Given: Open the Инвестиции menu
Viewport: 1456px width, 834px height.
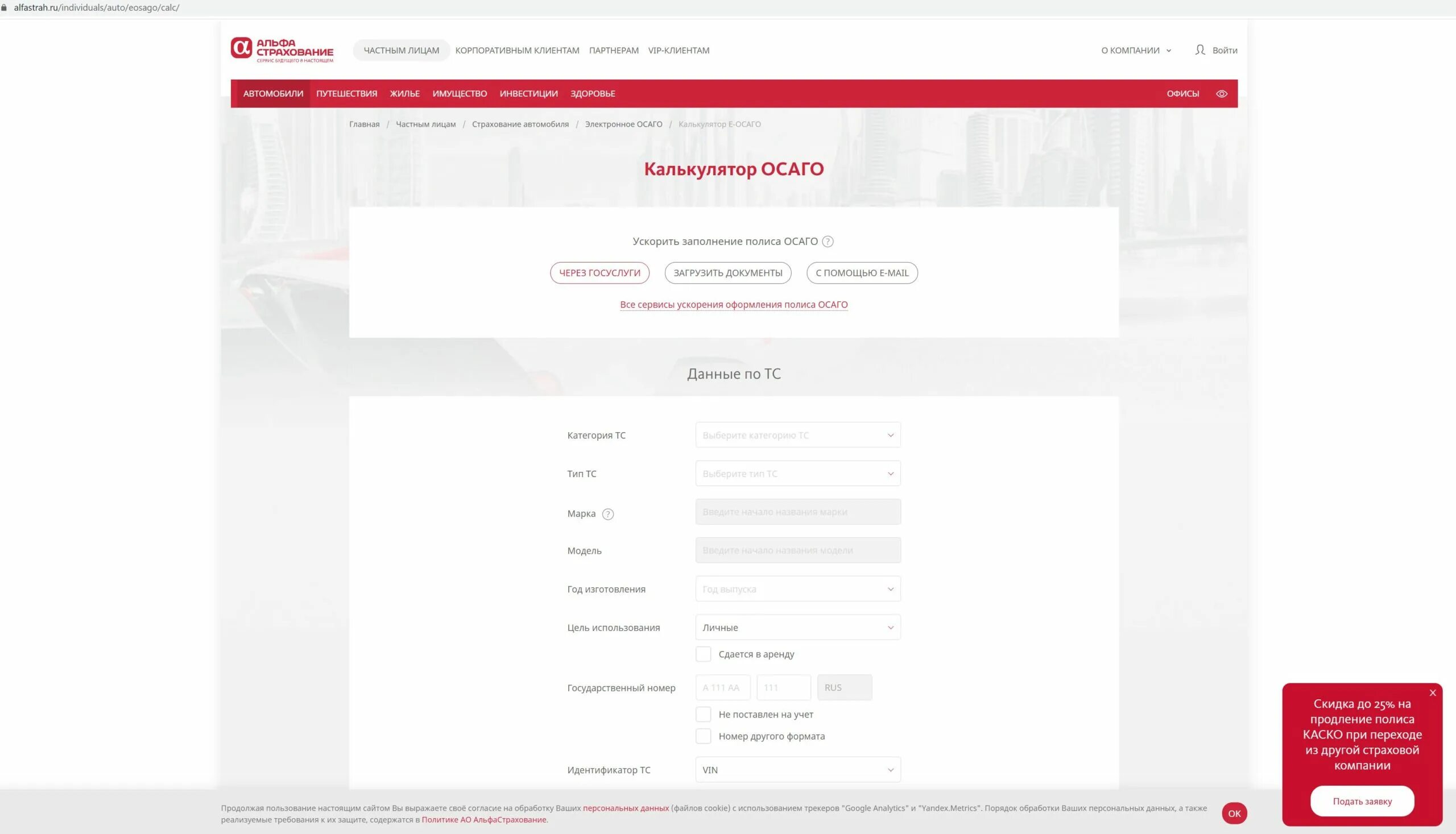Looking at the screenshot, I should [528, 94].
